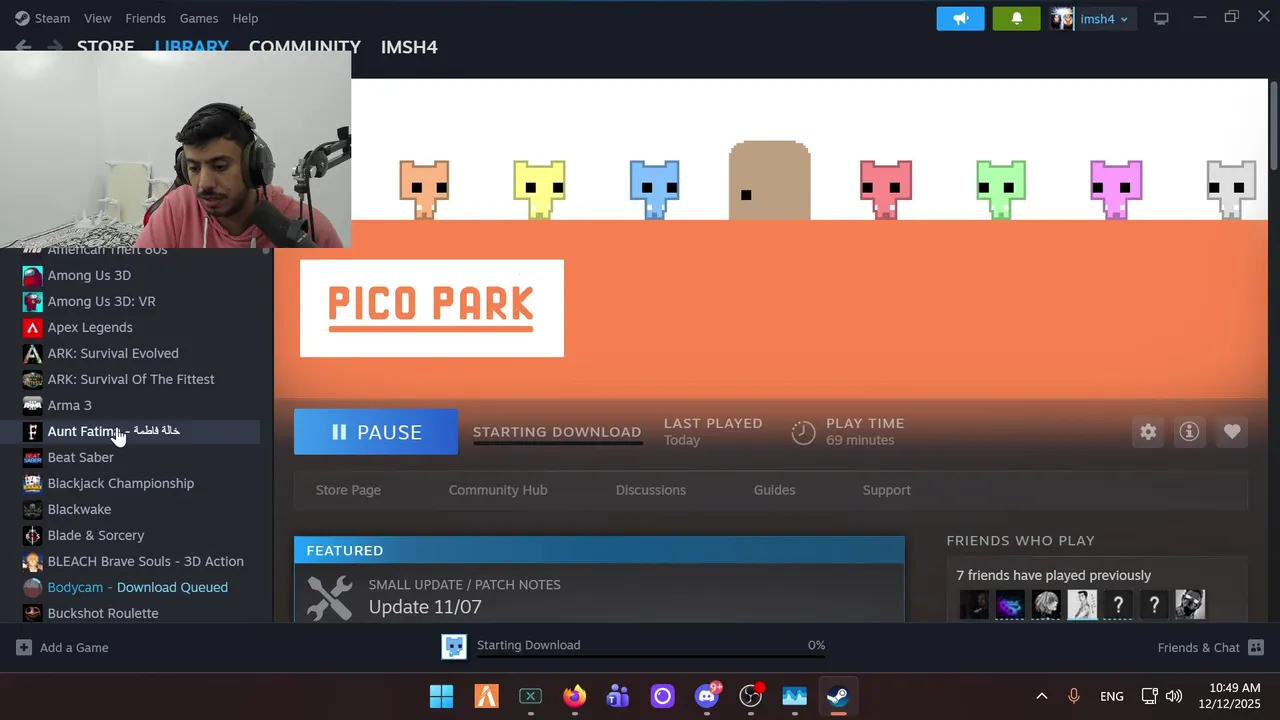Open Discord from the taskbar
This screenshot has height=720, width=1280.
click(x=707, y=696)
